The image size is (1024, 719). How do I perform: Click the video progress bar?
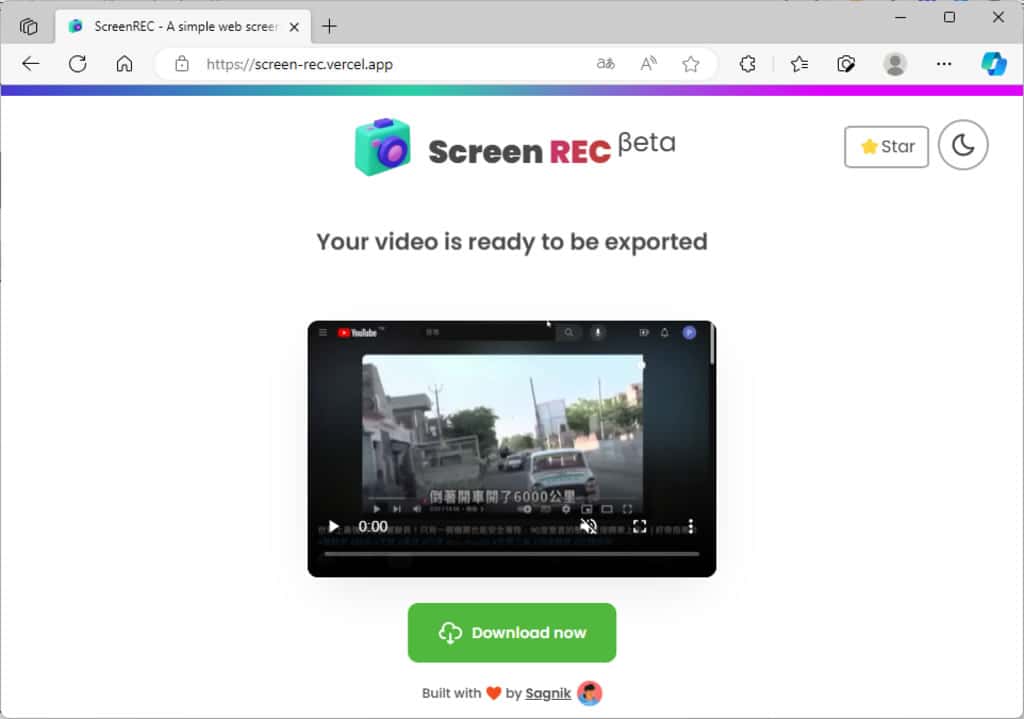[x=511, y=554]
